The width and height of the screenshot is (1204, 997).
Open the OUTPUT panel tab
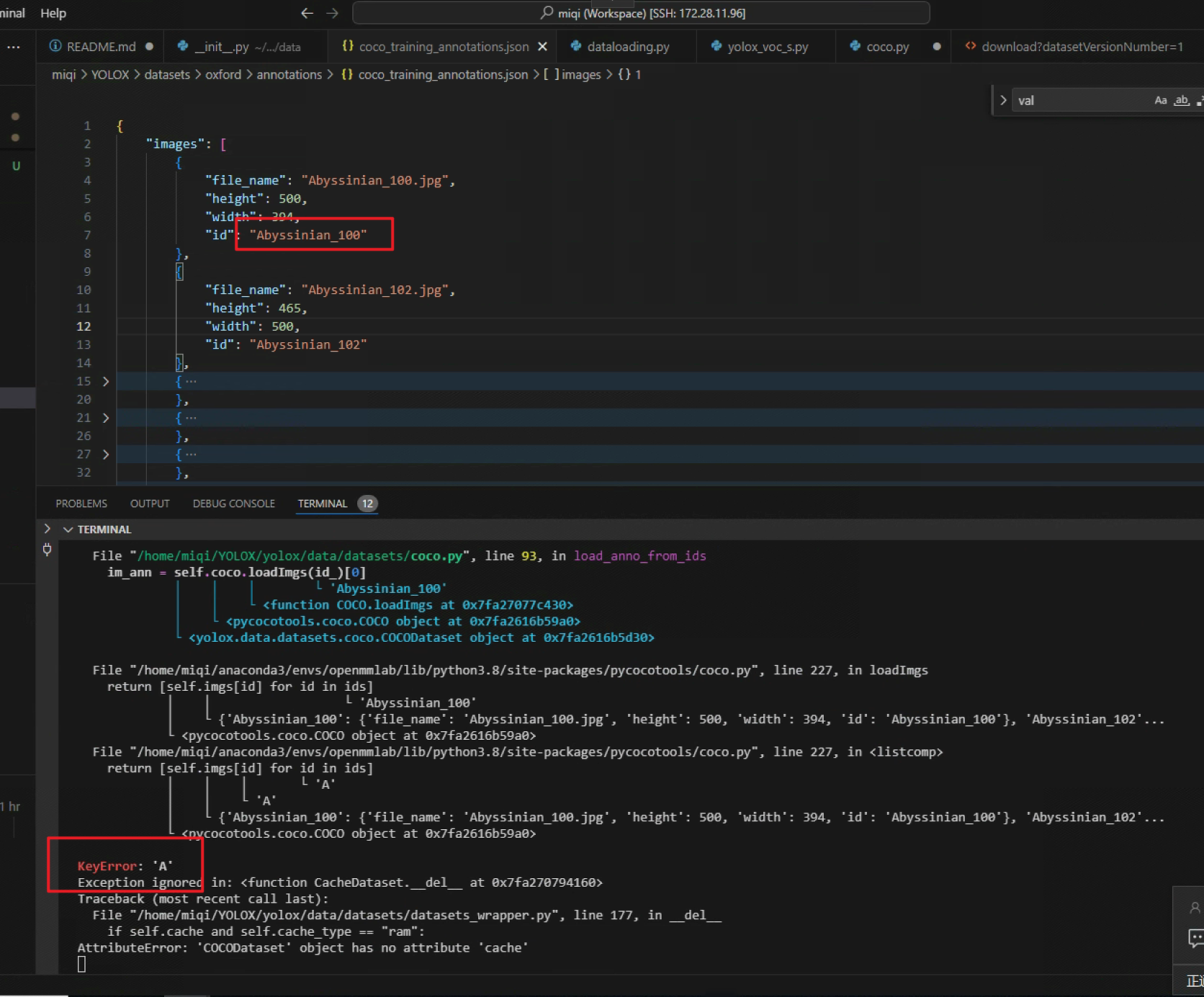coord(150,504)
